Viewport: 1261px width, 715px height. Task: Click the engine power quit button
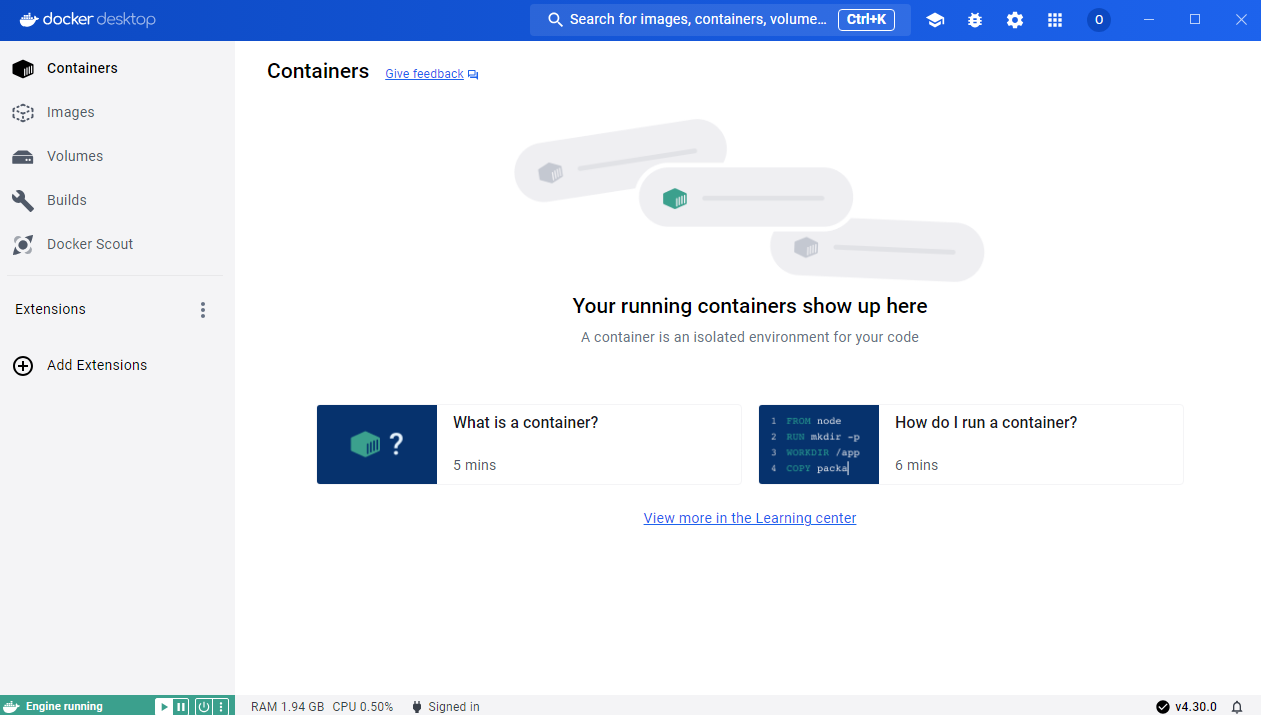pyautogui.click(x=204, y=706)
